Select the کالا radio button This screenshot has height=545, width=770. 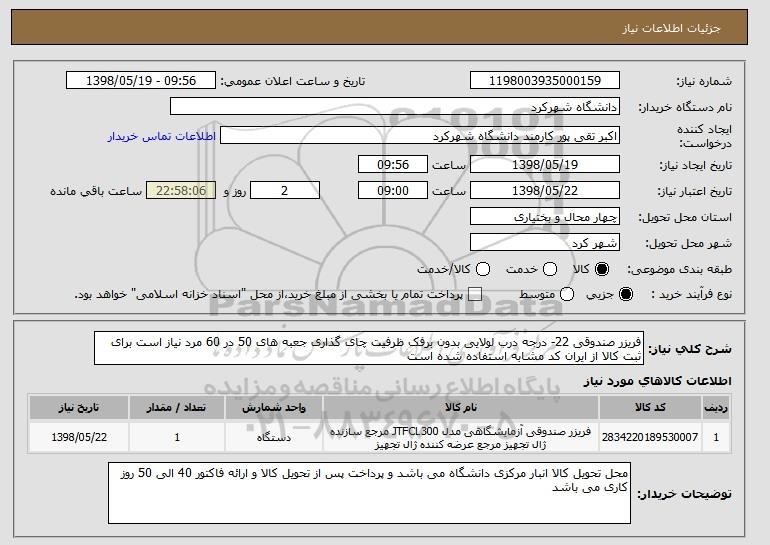602,269
